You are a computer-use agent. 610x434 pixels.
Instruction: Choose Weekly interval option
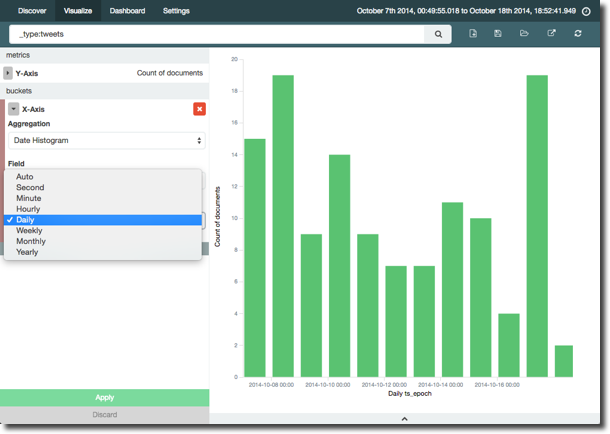click(30, 231)
